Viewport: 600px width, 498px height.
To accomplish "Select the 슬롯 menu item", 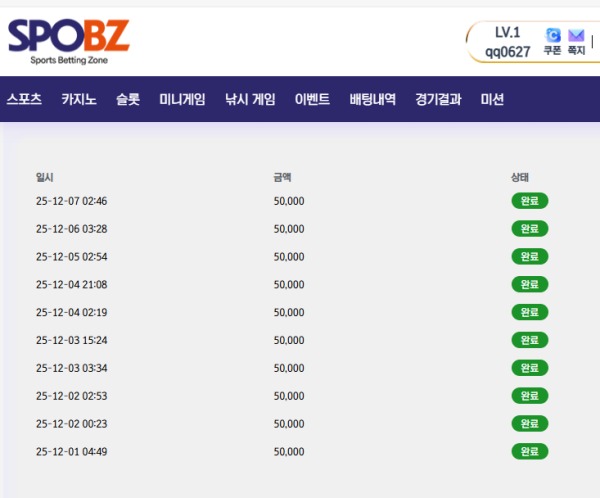I will (128, 100).
